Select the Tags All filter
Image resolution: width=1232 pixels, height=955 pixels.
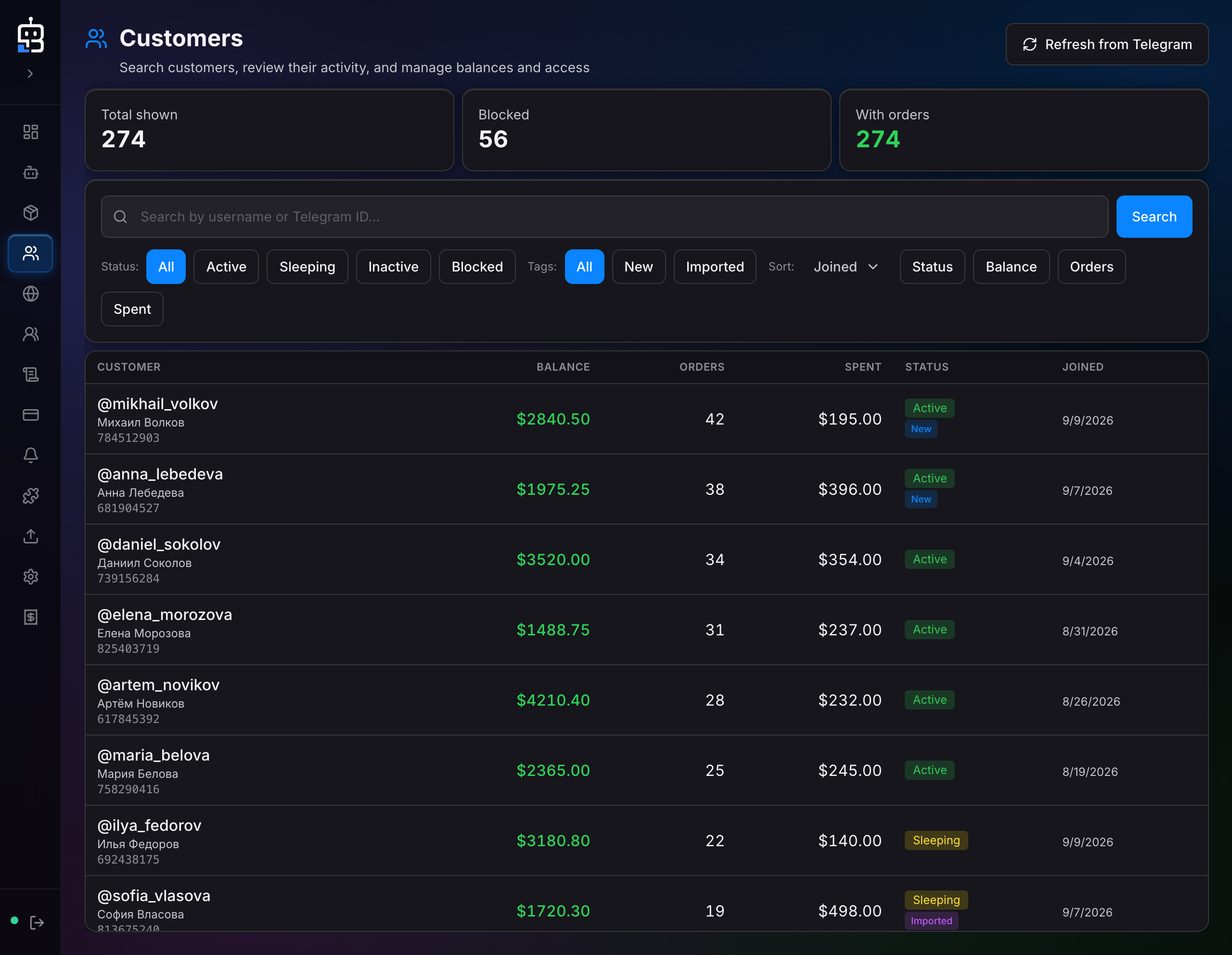[584, 267]
